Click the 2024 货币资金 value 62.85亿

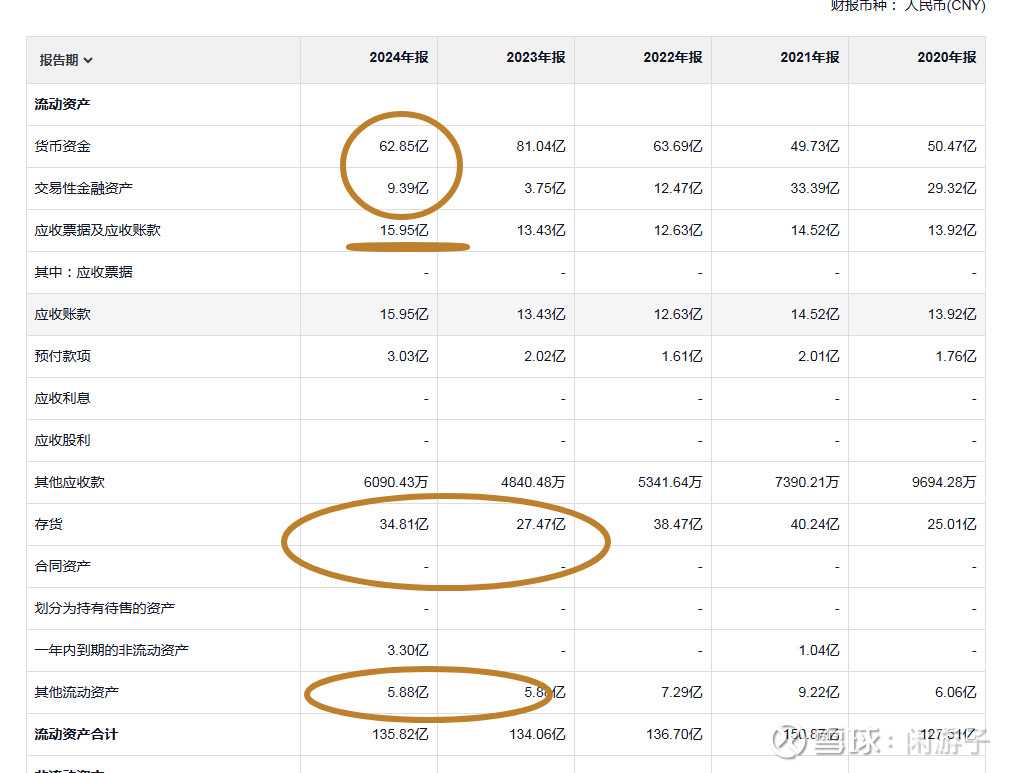coord(403,146)
